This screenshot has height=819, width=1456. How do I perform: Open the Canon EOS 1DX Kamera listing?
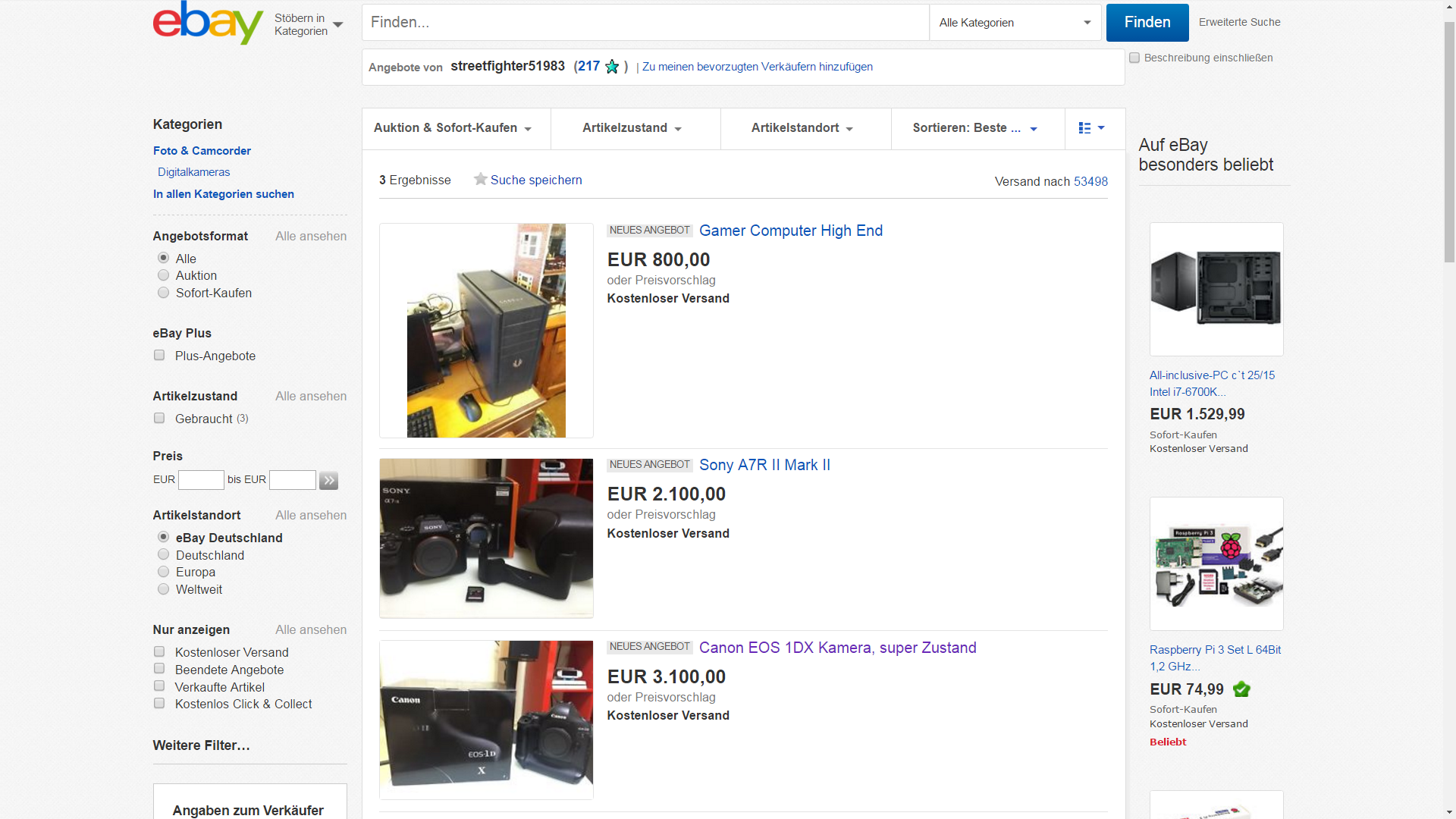[837, 648]
